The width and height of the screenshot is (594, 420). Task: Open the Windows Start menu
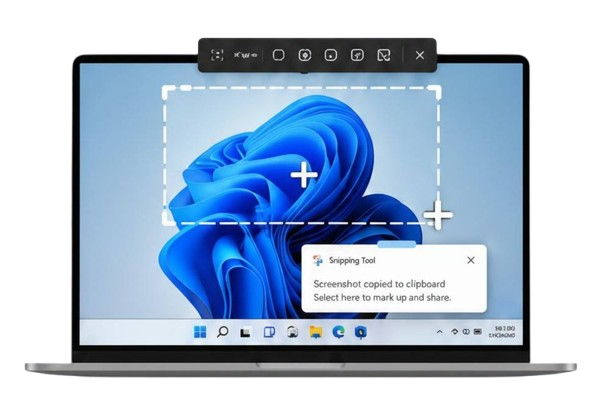click(x=200, y=332)
